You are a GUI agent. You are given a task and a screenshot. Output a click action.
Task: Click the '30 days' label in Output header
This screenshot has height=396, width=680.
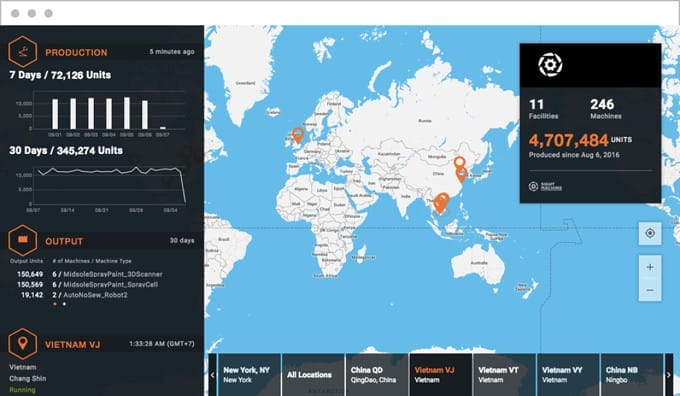click(x=182, y=240)
